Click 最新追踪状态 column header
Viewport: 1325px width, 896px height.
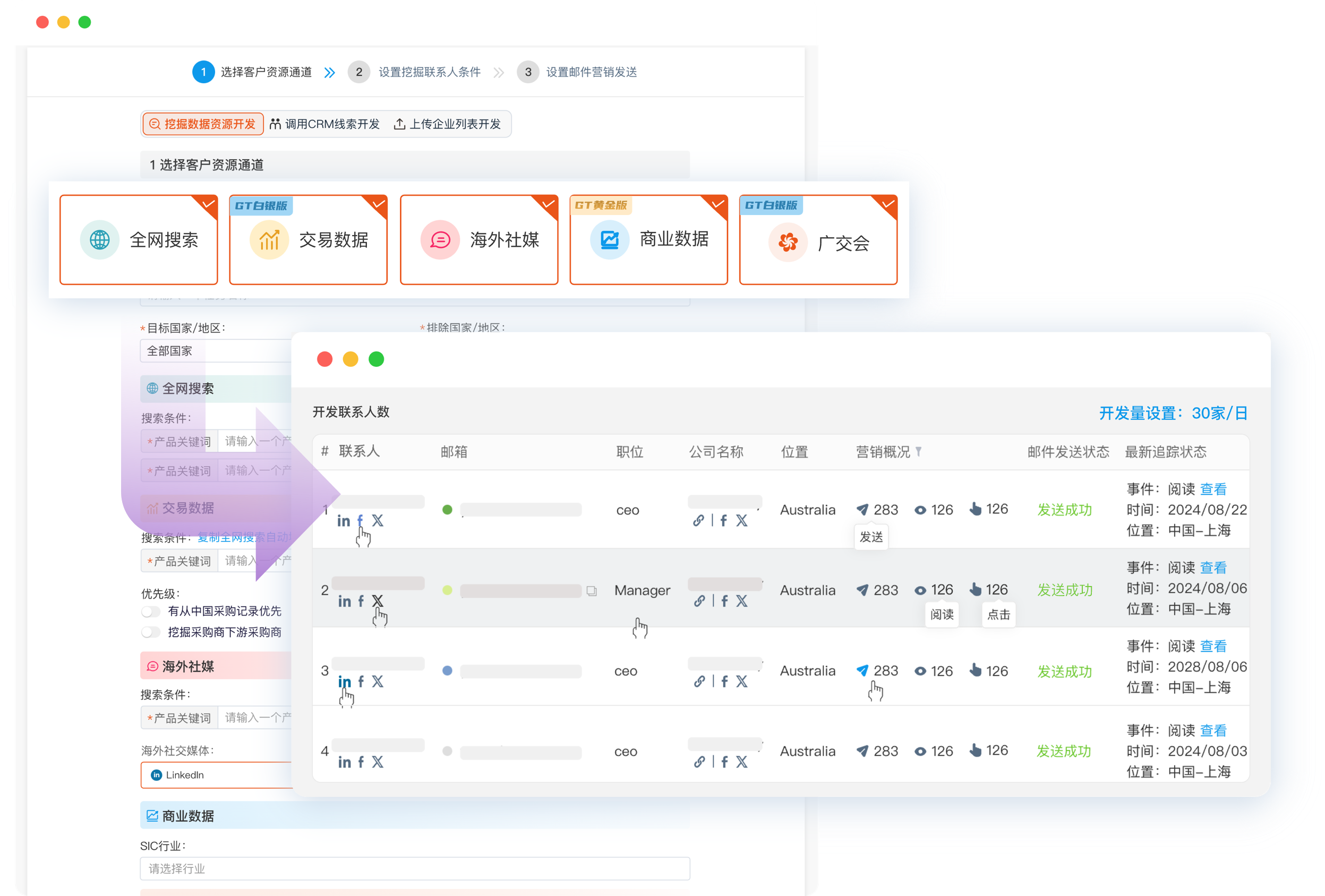click(1165, 452)
